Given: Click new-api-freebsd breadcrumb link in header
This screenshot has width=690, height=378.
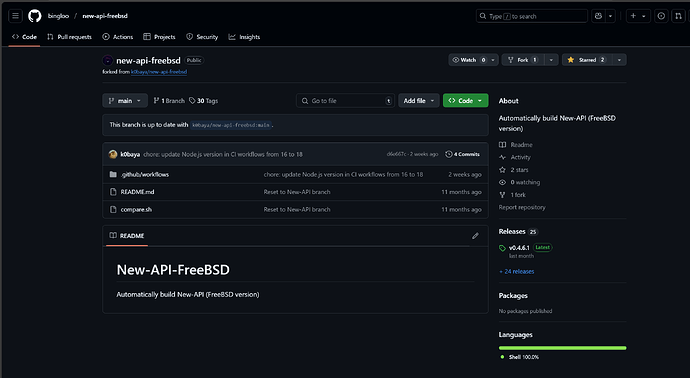Looking at the screenshot, I should coord(105,16).
